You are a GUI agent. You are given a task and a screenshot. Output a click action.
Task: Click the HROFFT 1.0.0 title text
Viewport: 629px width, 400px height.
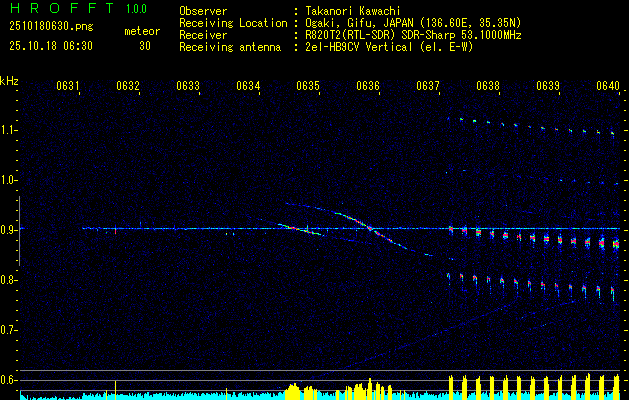(78, 8)
